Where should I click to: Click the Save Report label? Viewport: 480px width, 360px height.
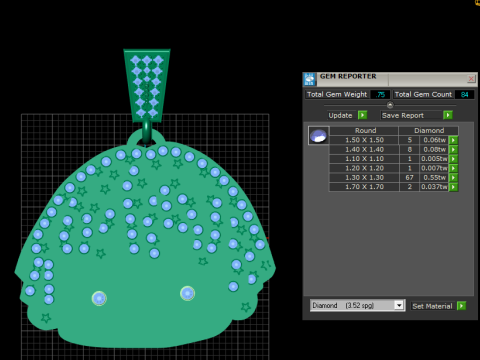(x=403, y=115)
